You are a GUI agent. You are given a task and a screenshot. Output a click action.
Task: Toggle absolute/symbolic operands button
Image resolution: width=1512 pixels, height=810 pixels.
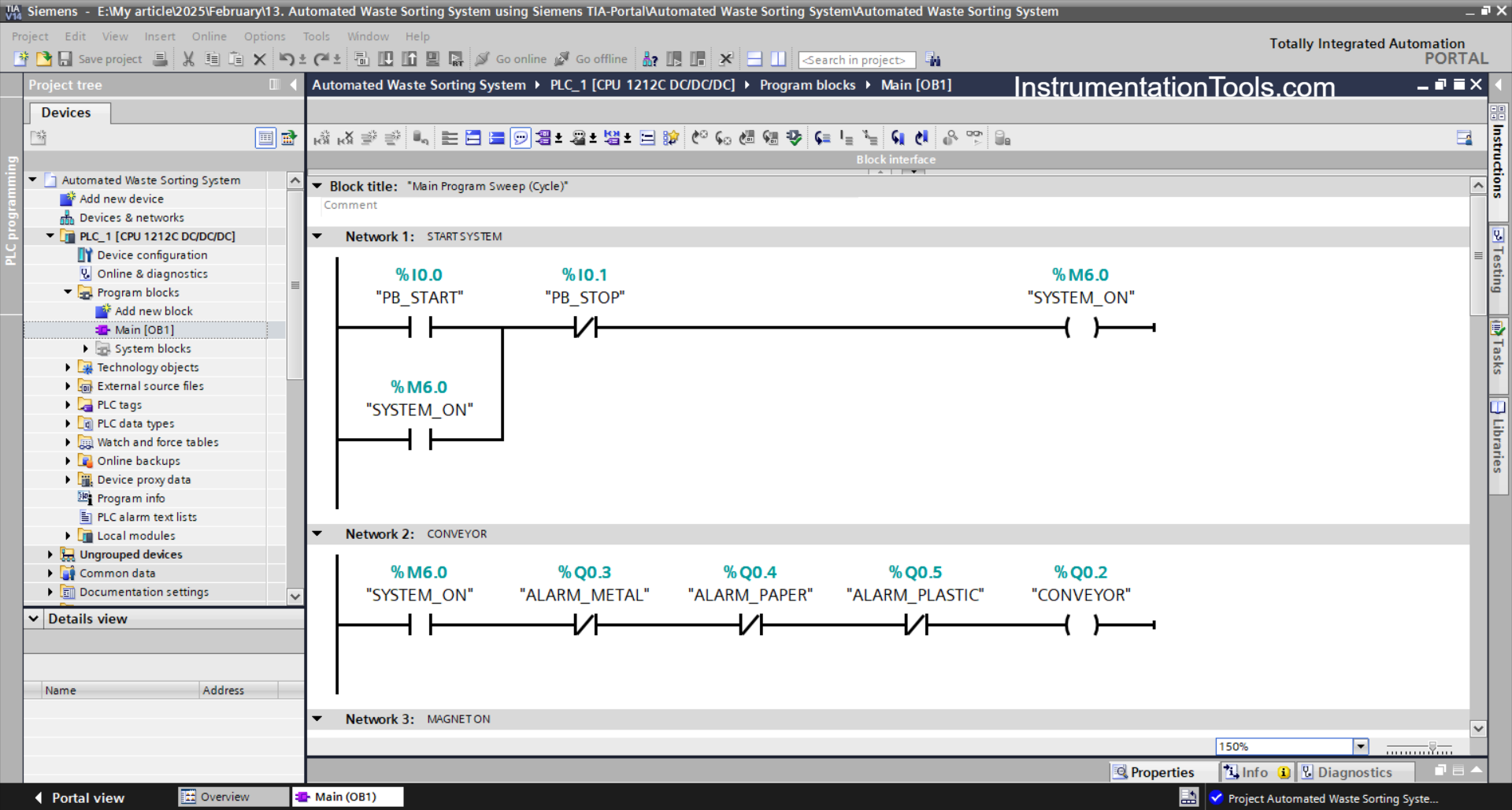click(x=544, y=138)
